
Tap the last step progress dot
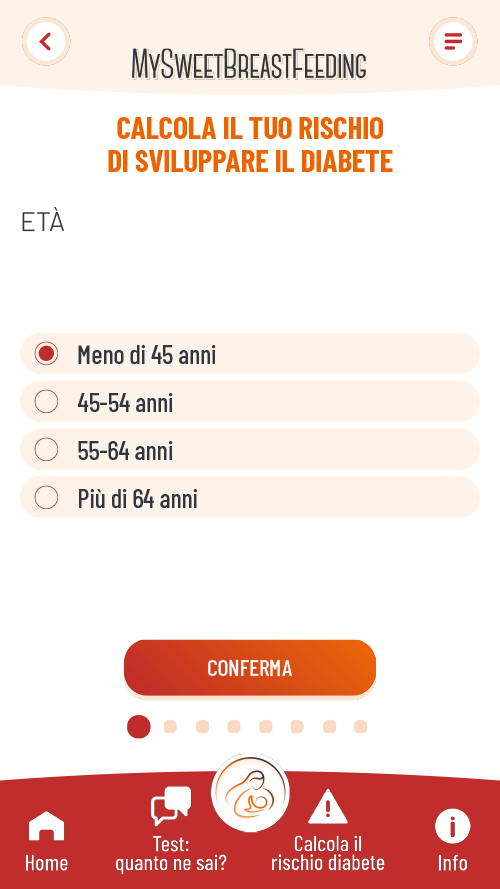(361, 727)
